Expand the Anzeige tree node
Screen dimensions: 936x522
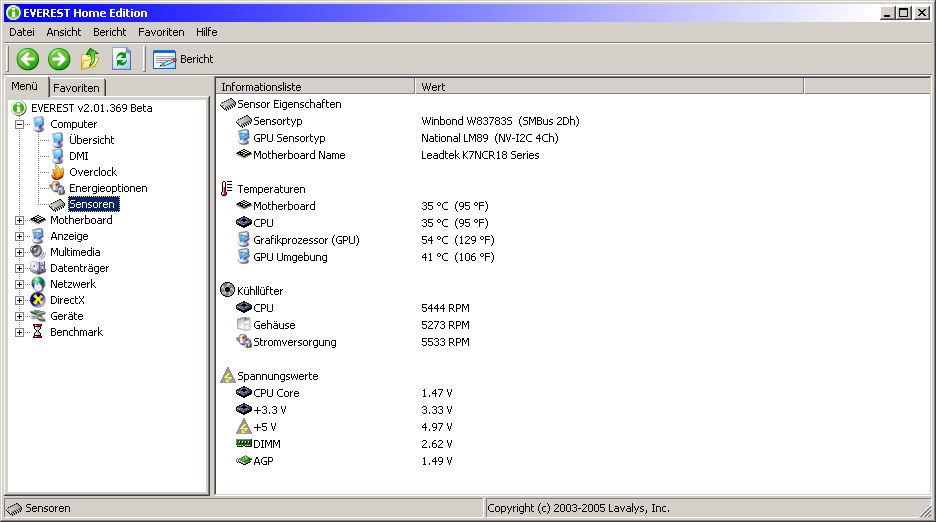[20, 237]
